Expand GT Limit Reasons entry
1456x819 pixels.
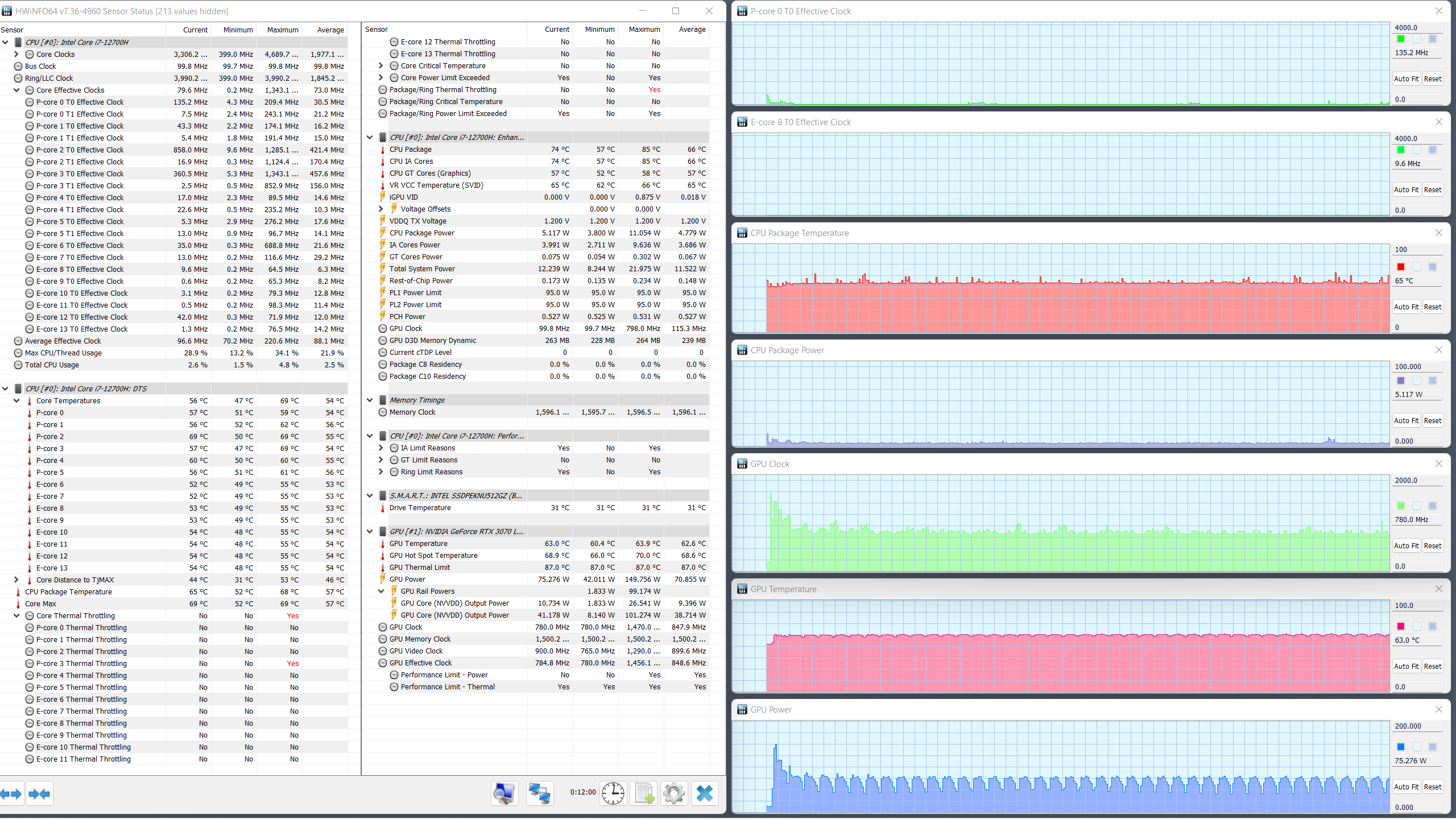(381, 460)
